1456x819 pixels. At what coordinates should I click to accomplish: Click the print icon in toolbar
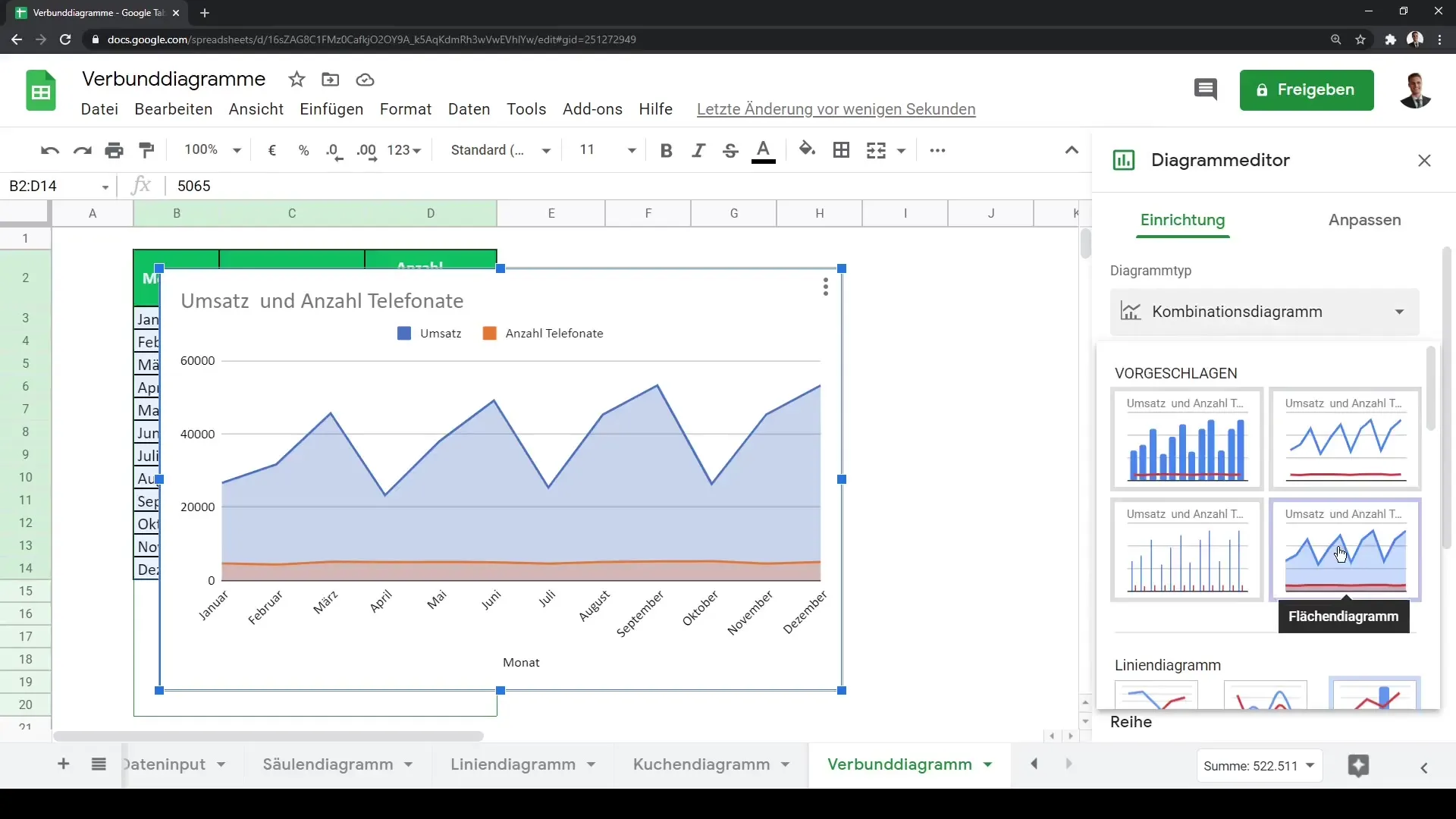[115, 150]
